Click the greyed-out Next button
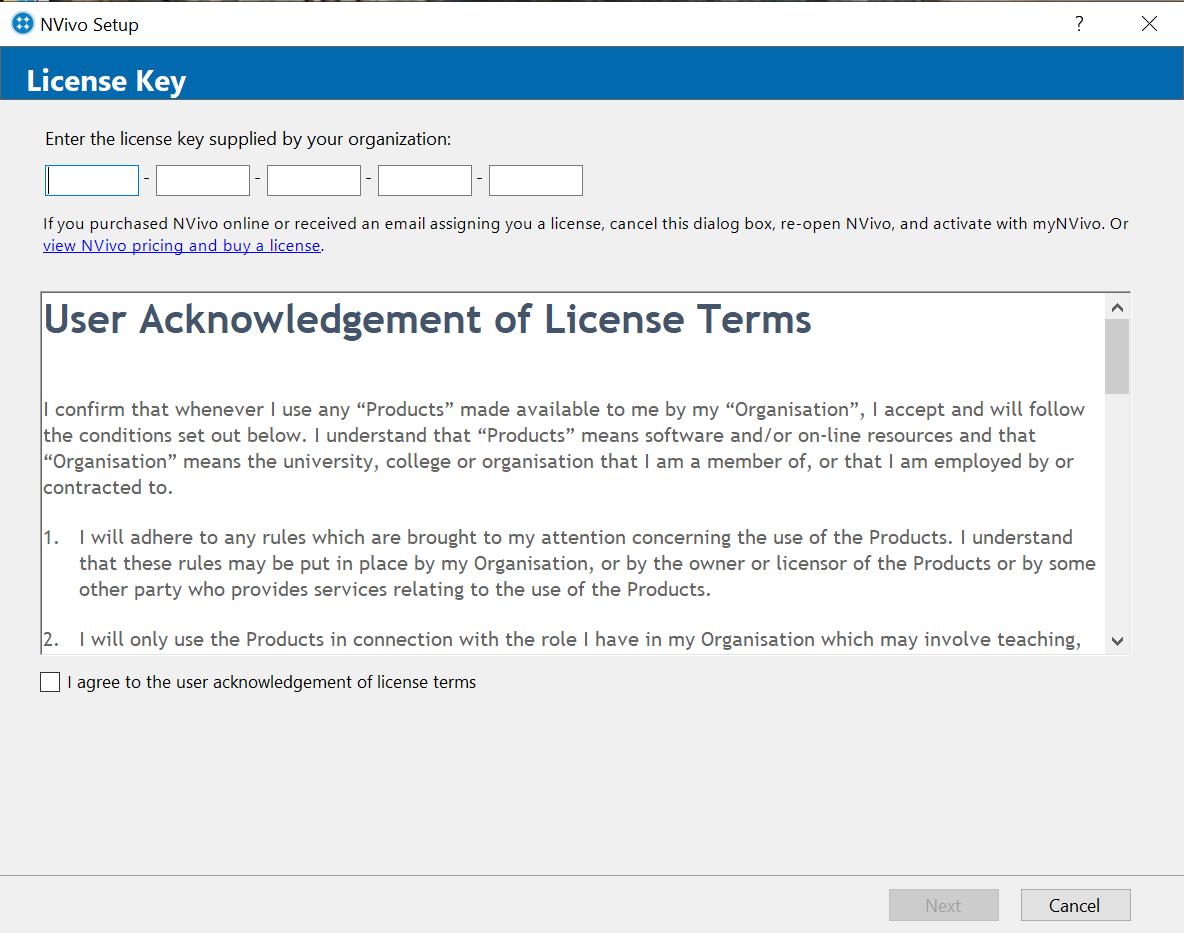 point(943,905)
